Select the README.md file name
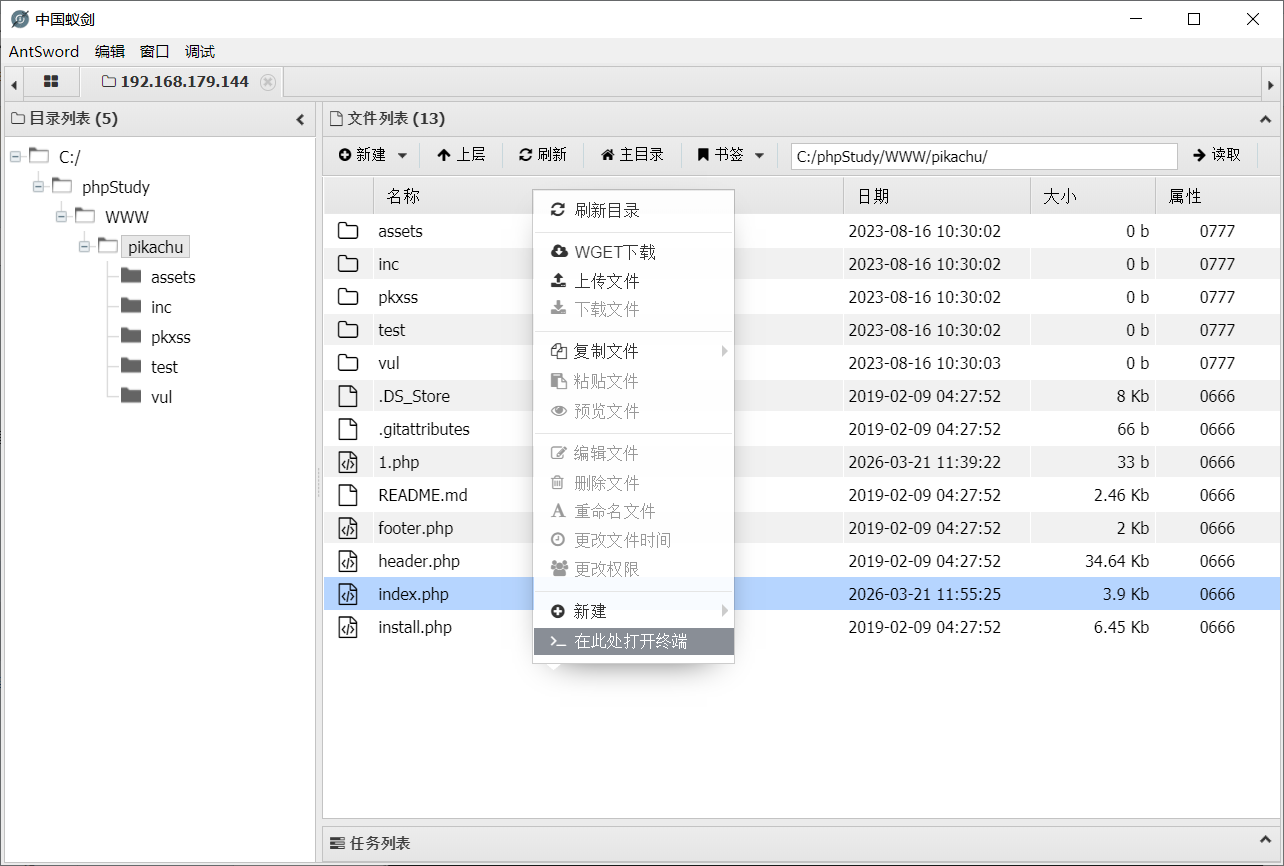 click(x=423, y=495)
